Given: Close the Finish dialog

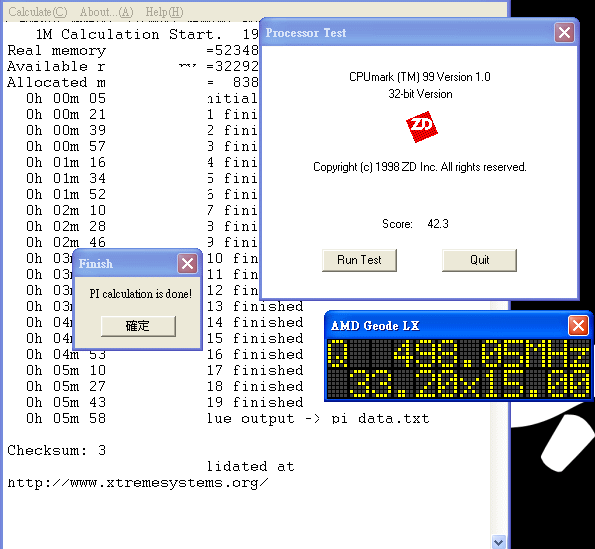Looking at the screenshot, I should [x=187, y=263].
